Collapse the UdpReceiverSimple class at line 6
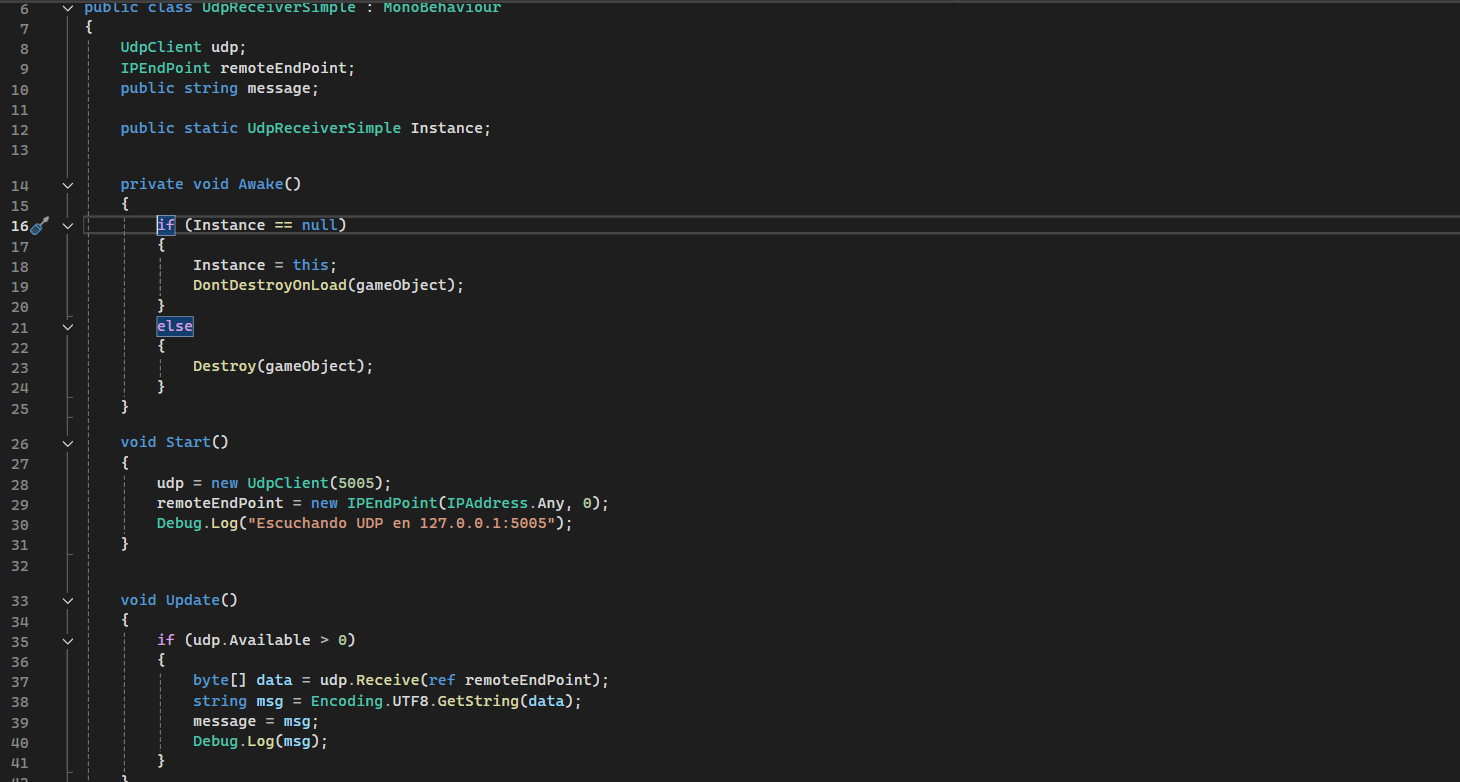Viewport: 1460px width, 782px height. point(67,8)
